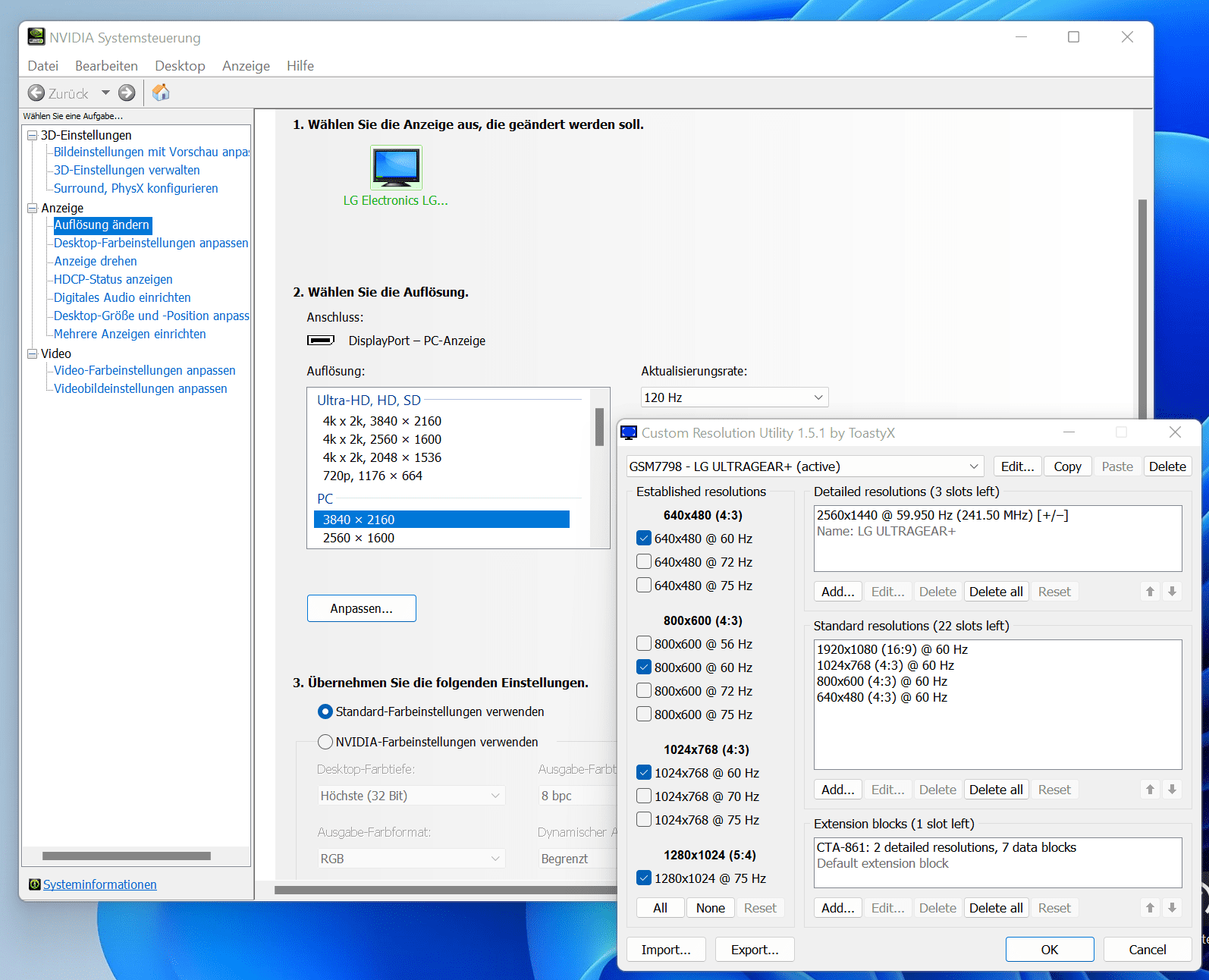Click Delete all under Standard resolutions
The image size is (1209, 980).
pyautogui.click(x=996, y=790)
